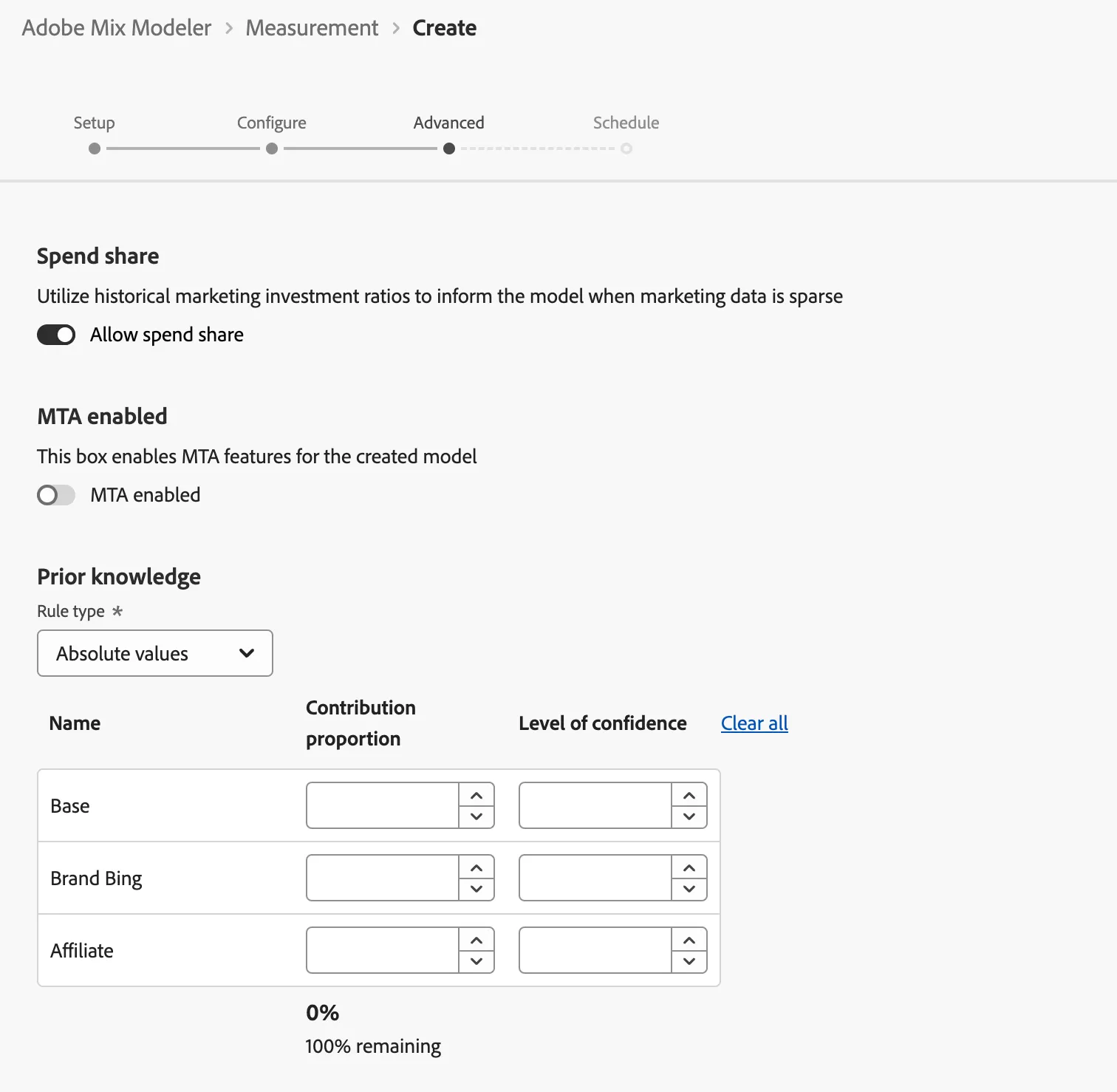Increase Base level of confidence up arrow
This screenshot has width=1117, height=1092.
tap(689, 795)
